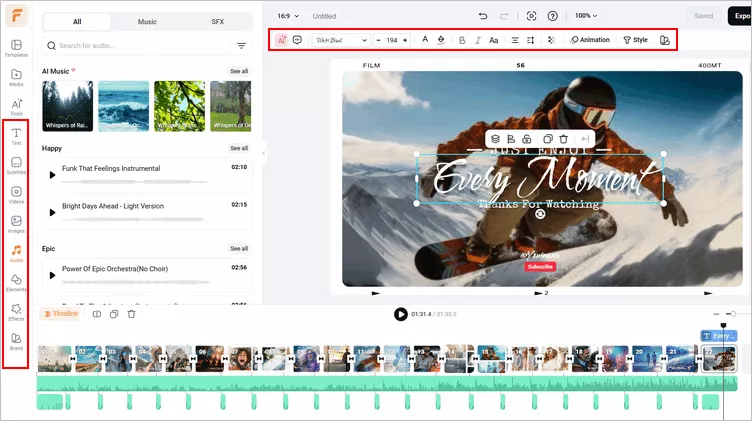
Task: Toggle bold formatting
Action: [462, 40]
